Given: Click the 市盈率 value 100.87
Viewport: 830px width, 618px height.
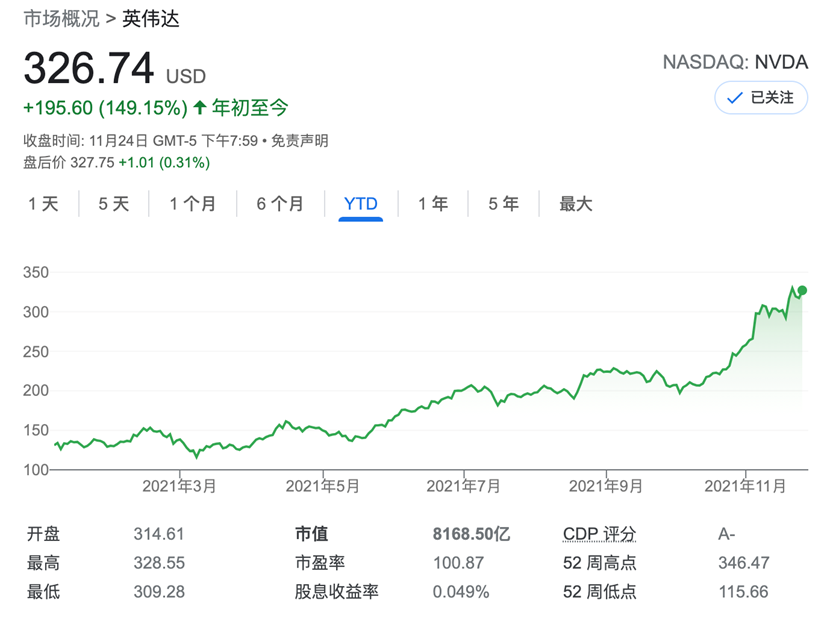Looking at the screenshot, I should [x=458, y=563].
